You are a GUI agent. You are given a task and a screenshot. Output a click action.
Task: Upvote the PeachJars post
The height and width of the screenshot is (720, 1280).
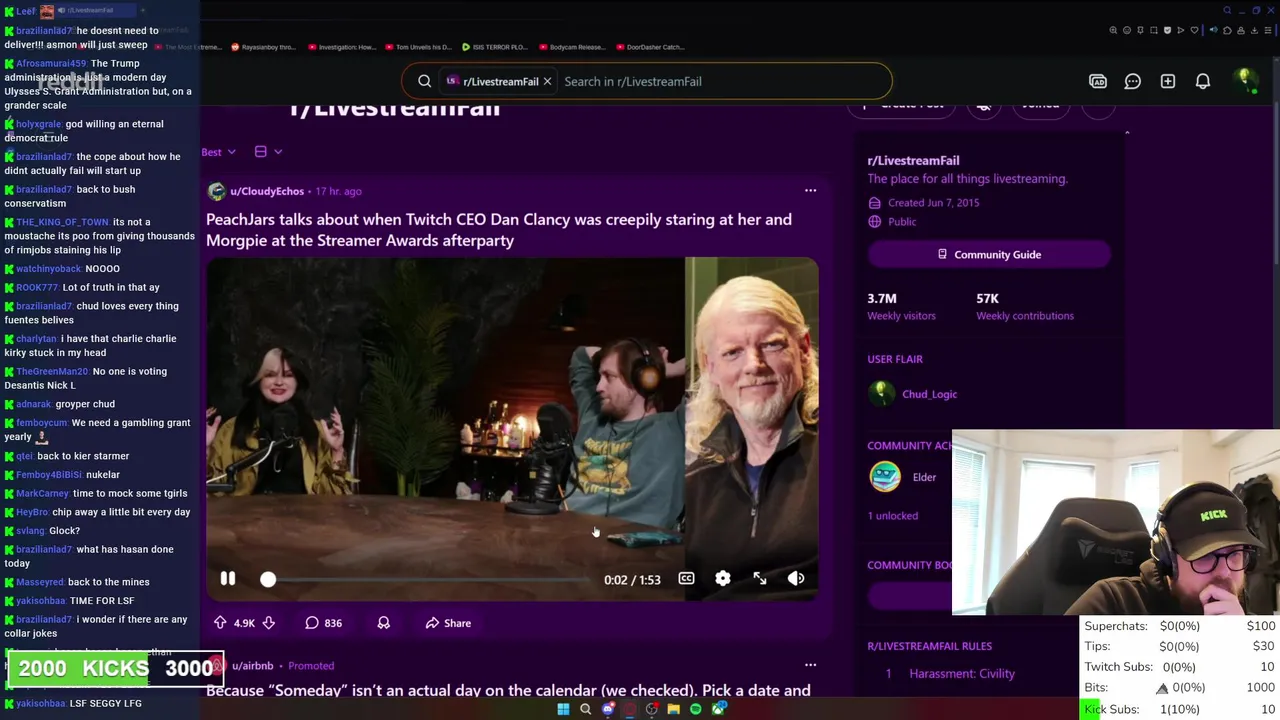[220, 623]
